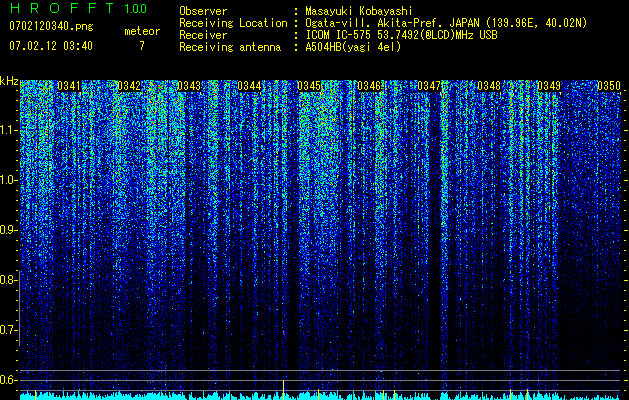Click the 0.7 kHz axis label

coord(8,330)
